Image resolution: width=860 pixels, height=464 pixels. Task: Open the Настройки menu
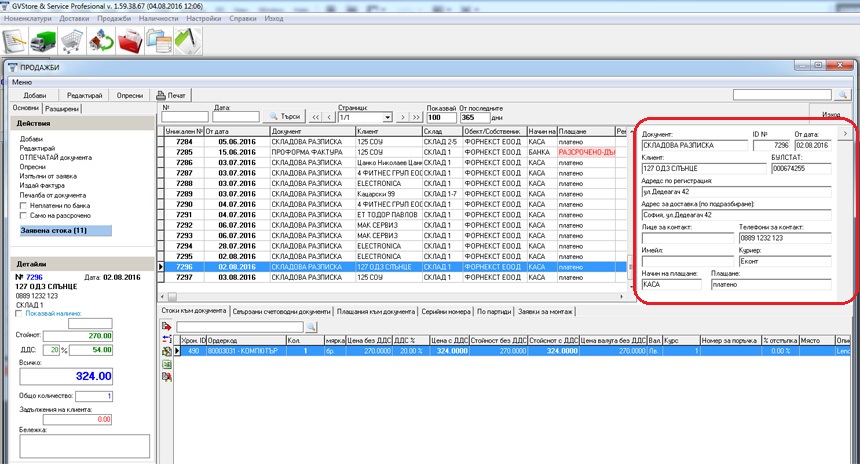click(x=203, y=18)
